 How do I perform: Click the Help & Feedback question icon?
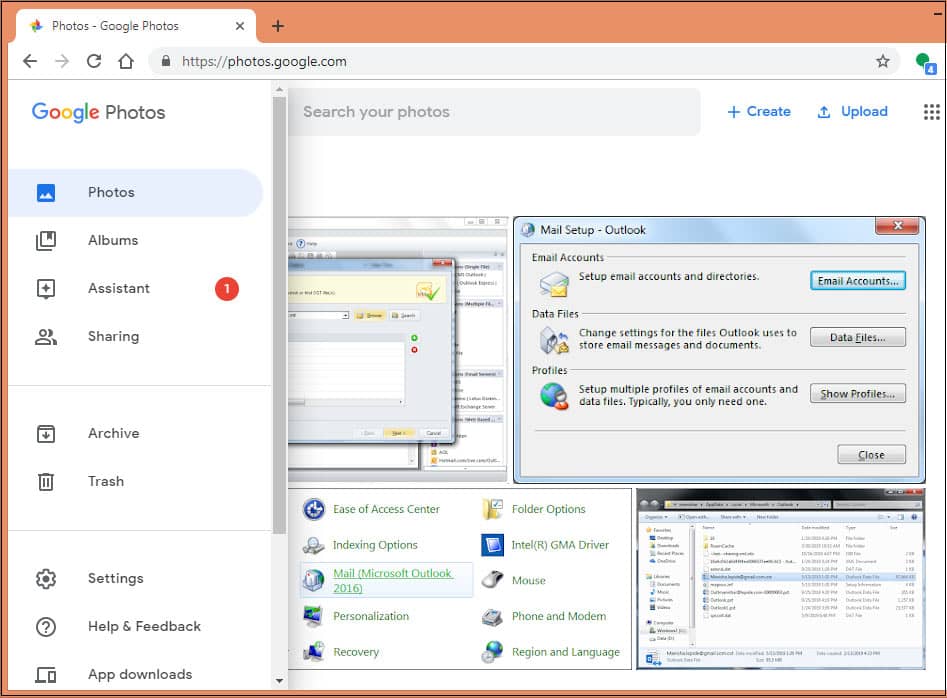click(x=46, y=627)
